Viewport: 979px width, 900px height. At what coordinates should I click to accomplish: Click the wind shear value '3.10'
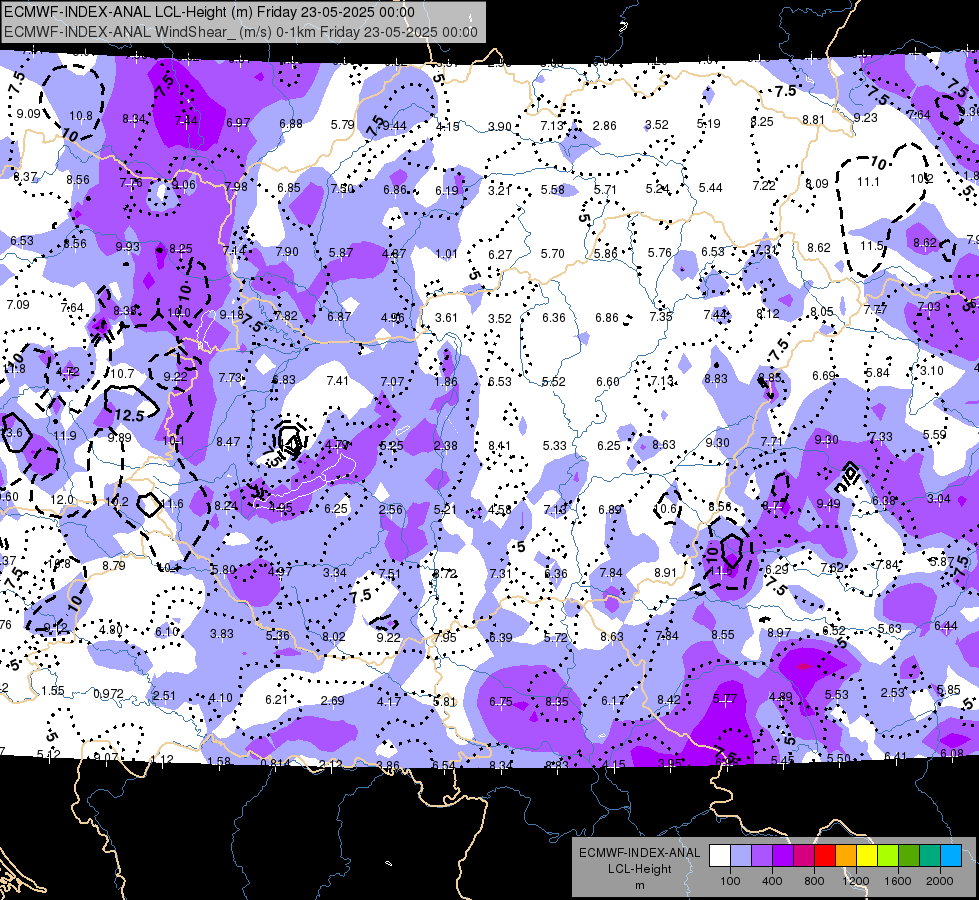(932, 371)
